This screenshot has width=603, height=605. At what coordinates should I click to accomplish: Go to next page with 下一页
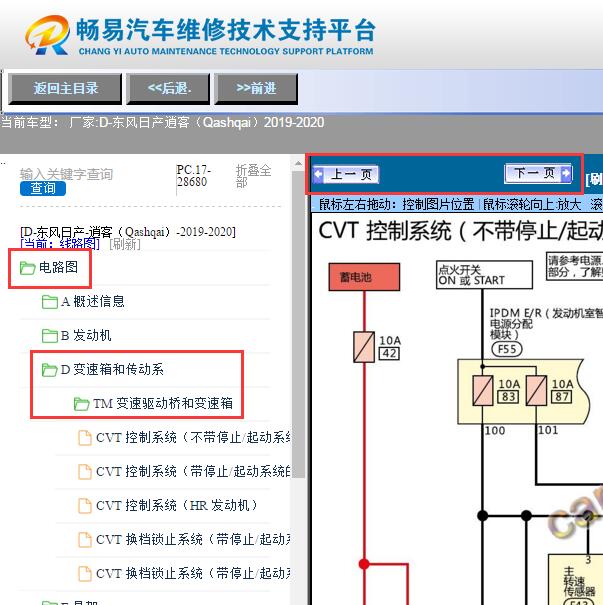pos(538,174)
